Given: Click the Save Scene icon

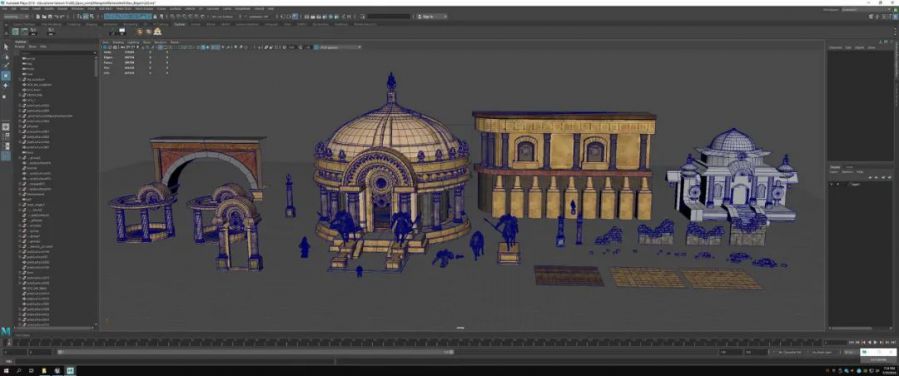Looking at the screenshot, I should [x=50, y=17].
